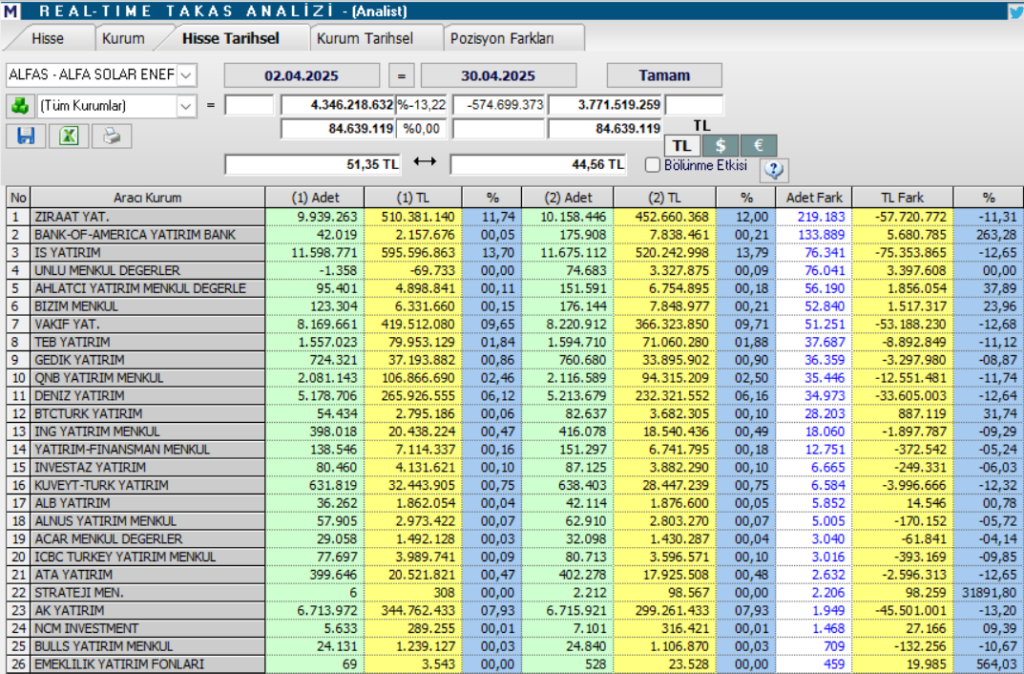Image resolution: width=1024 pixels, height=674 pixels.
Task: Switch currency to Euro (€)
Action: [x=758, y=146]
